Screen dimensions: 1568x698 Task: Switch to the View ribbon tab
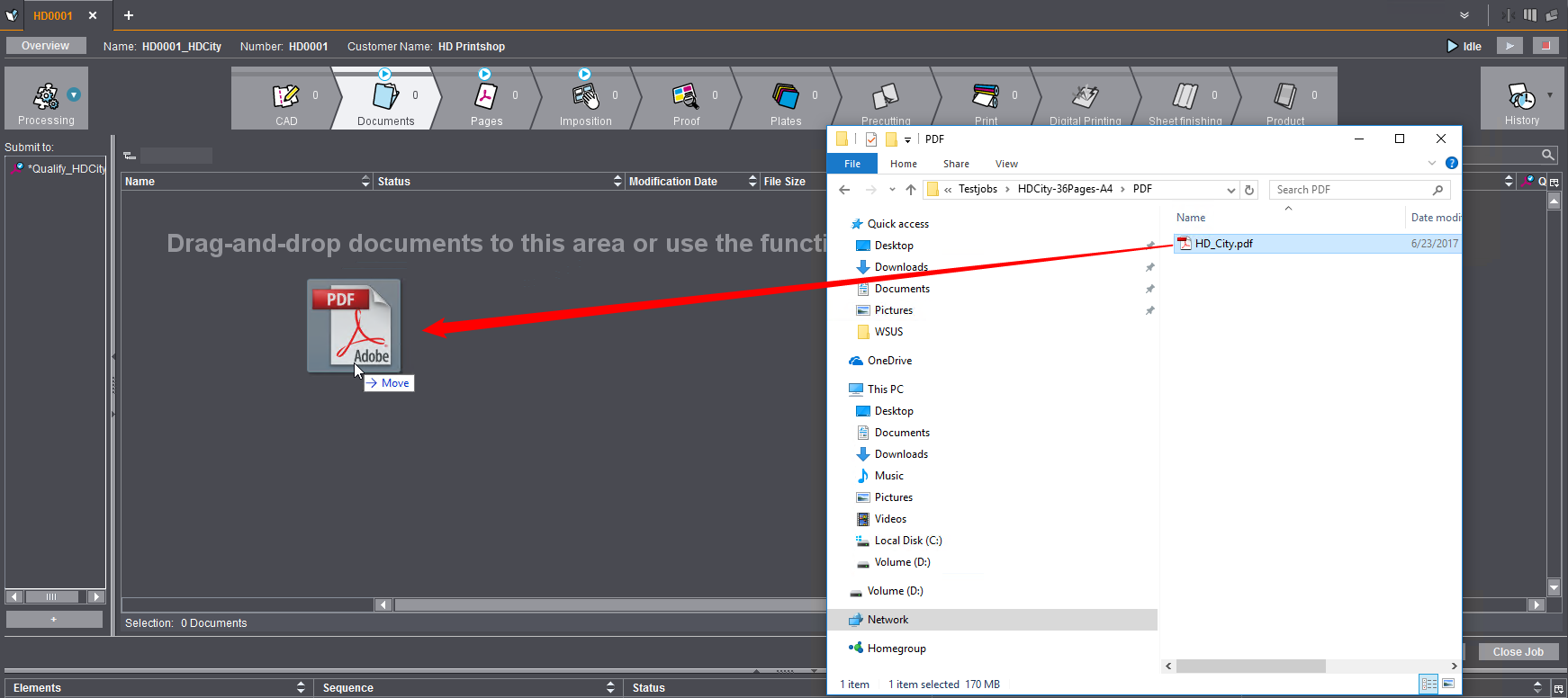point(1006,164)
